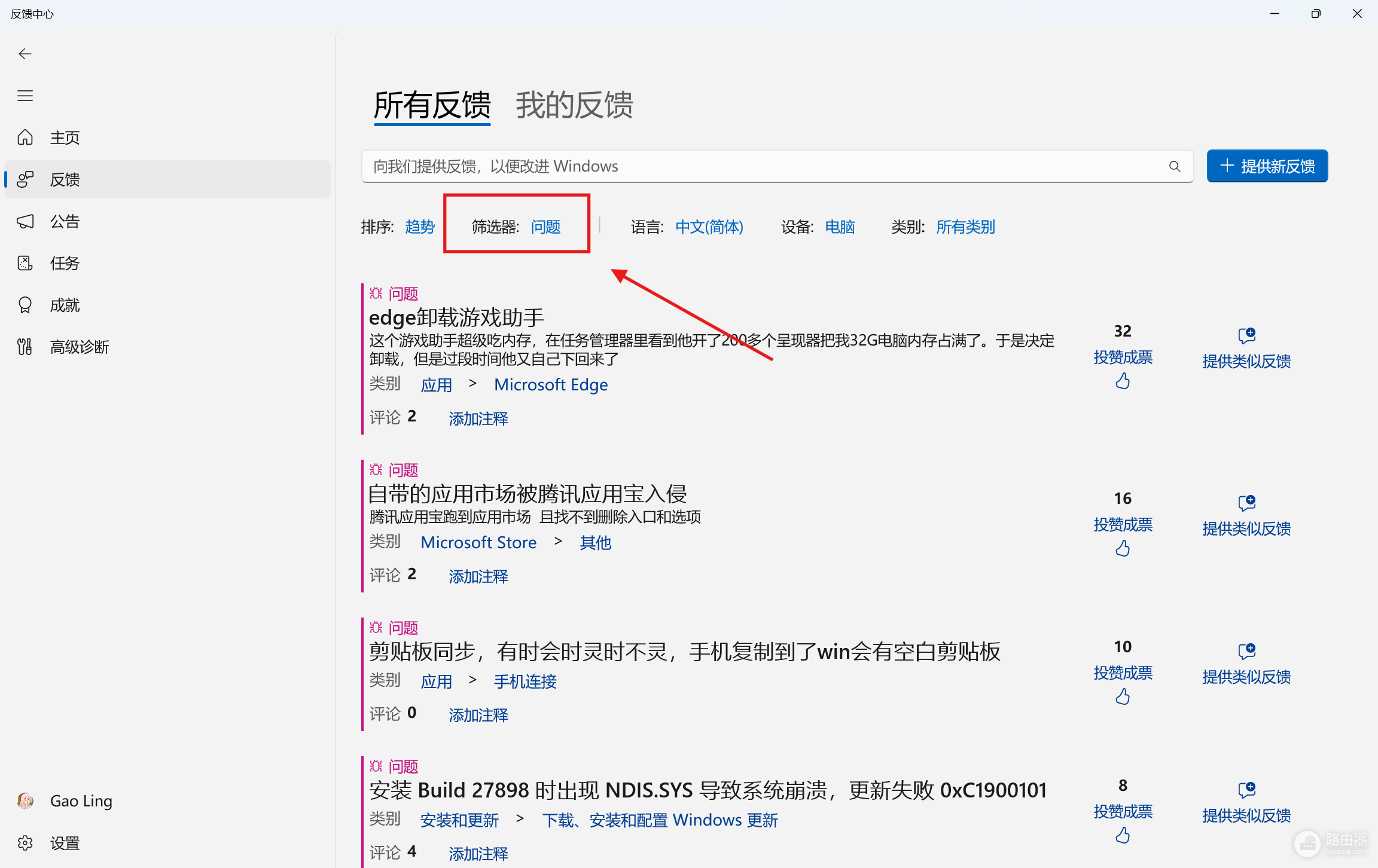Similar-feedback icon for 剪贴板同步
1378x868 pixels.
tap(1247, 651)
